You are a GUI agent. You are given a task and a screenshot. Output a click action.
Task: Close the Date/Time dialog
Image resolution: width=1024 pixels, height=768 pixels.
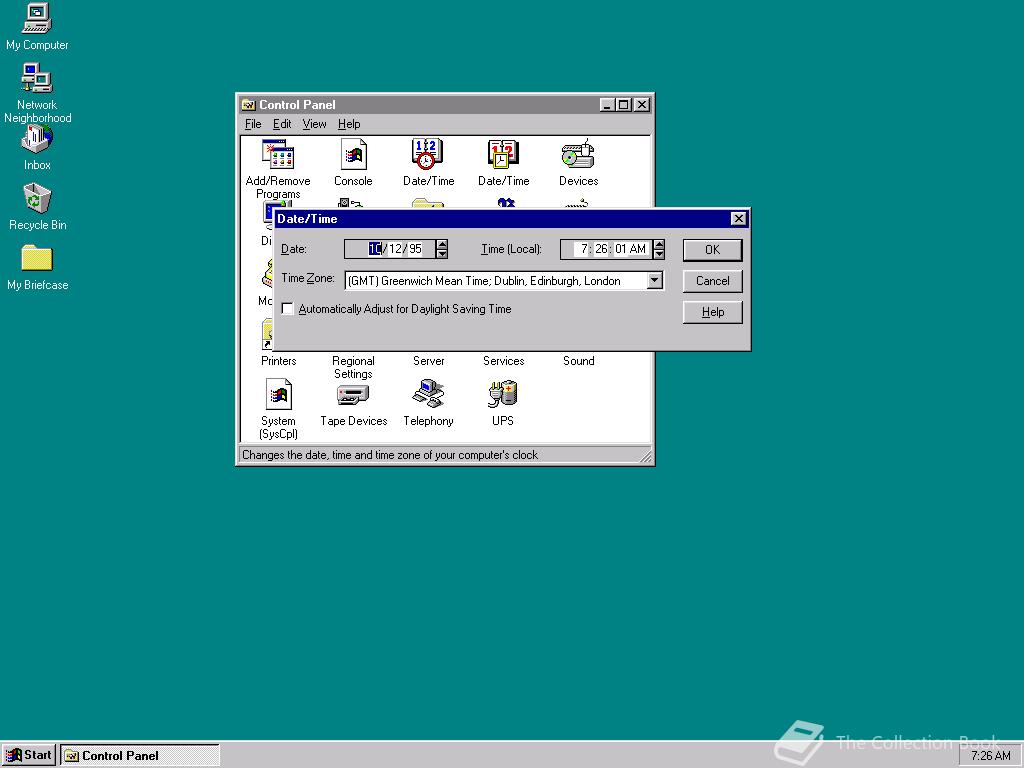pos(738,219)
